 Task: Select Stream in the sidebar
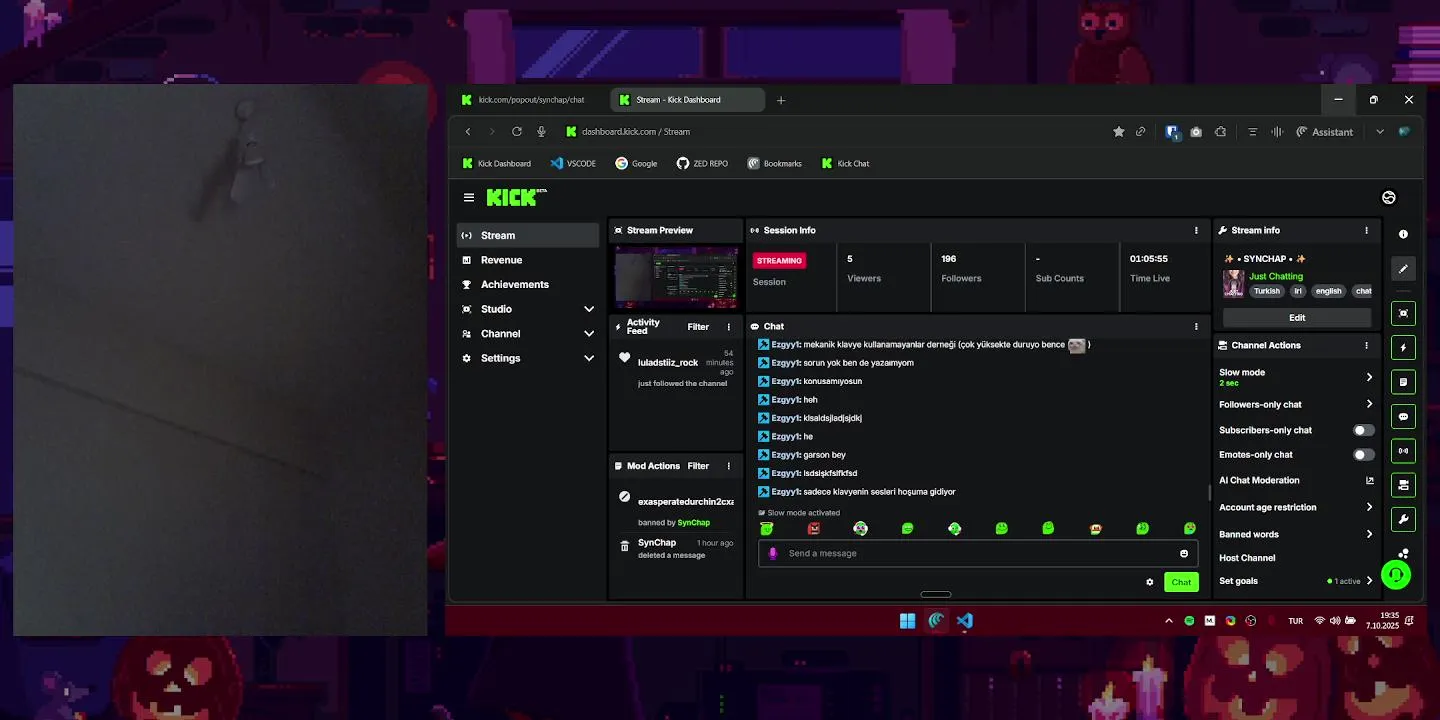pos(528,235)
